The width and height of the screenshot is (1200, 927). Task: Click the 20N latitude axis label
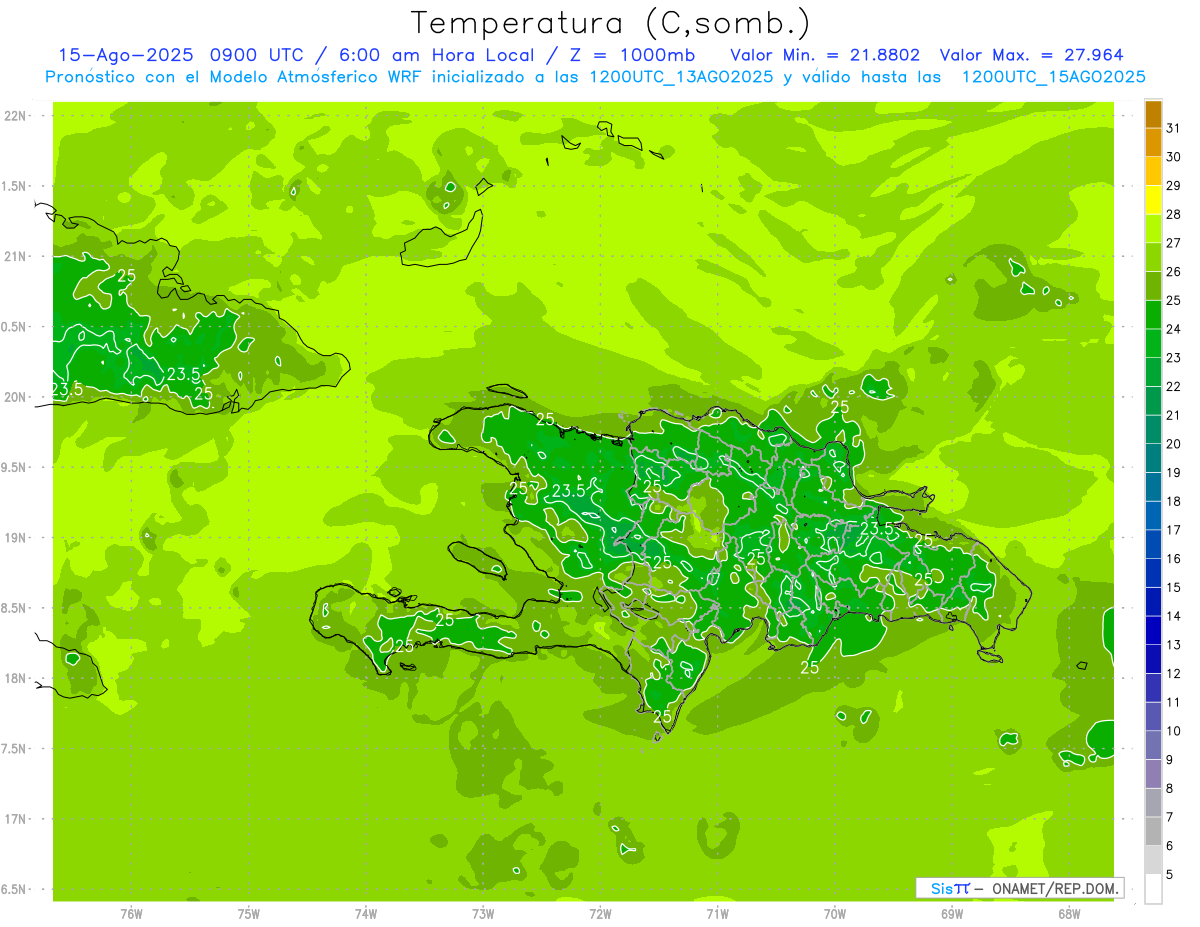coord(14,397)
